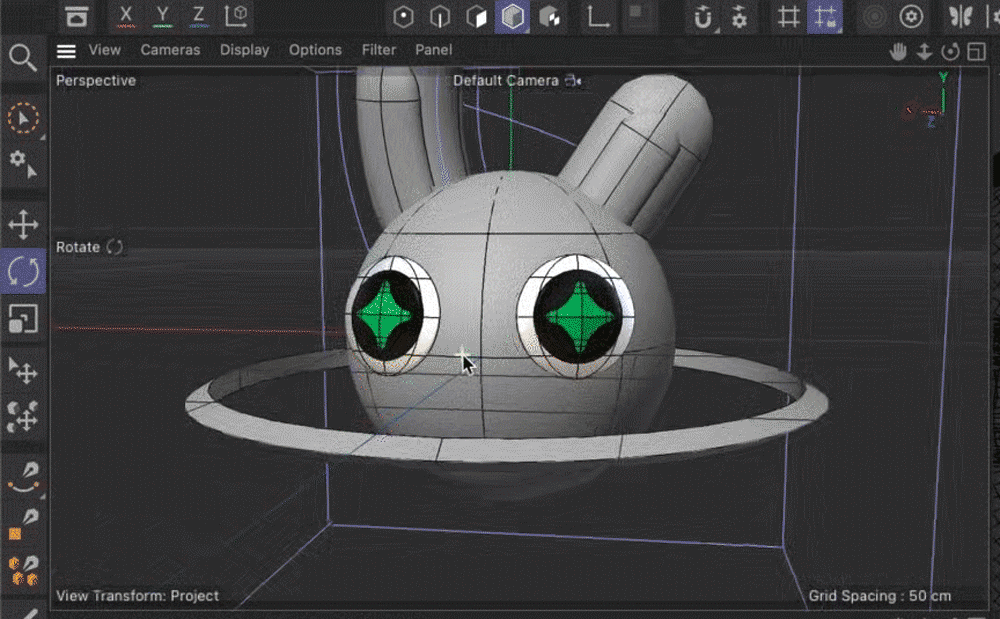
Task: Open the search magnifier tool
Action: (x=23, y=57)
